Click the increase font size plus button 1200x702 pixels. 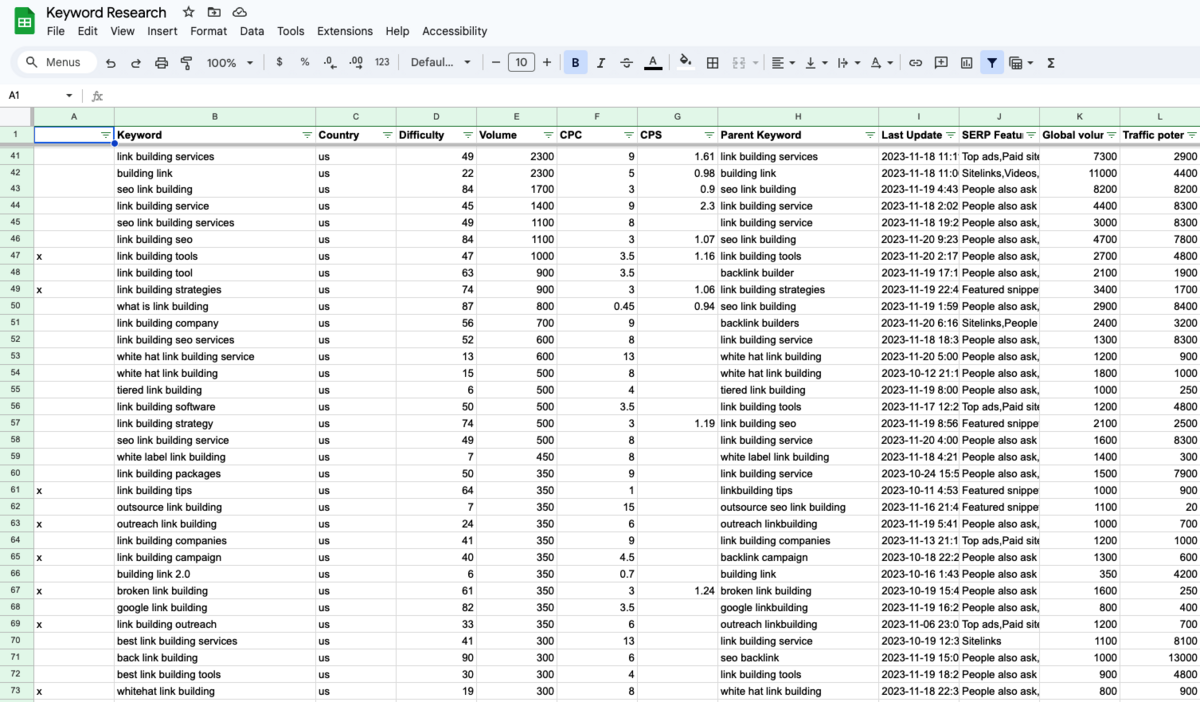pyautogui.click(x=547, y=63)
